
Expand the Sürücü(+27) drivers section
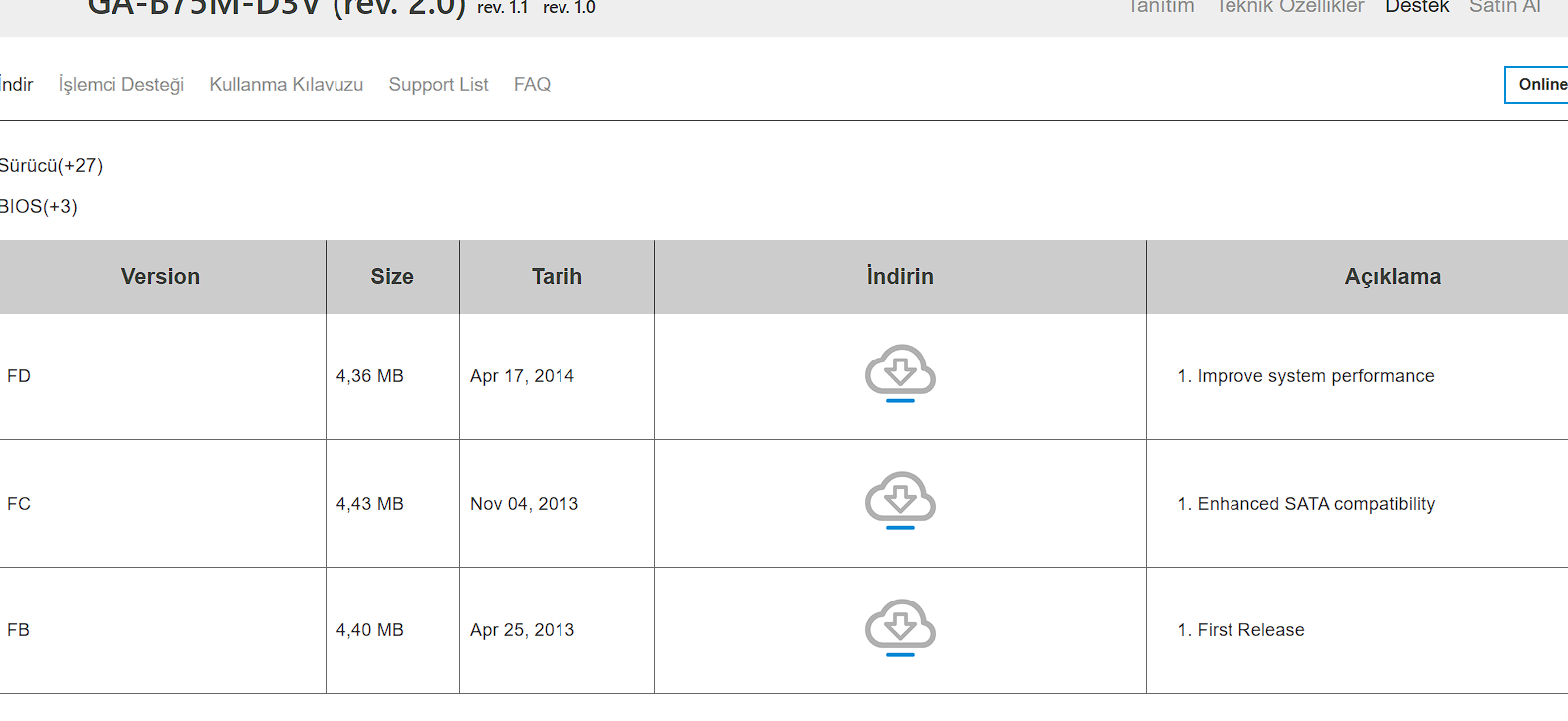[51, 166]
